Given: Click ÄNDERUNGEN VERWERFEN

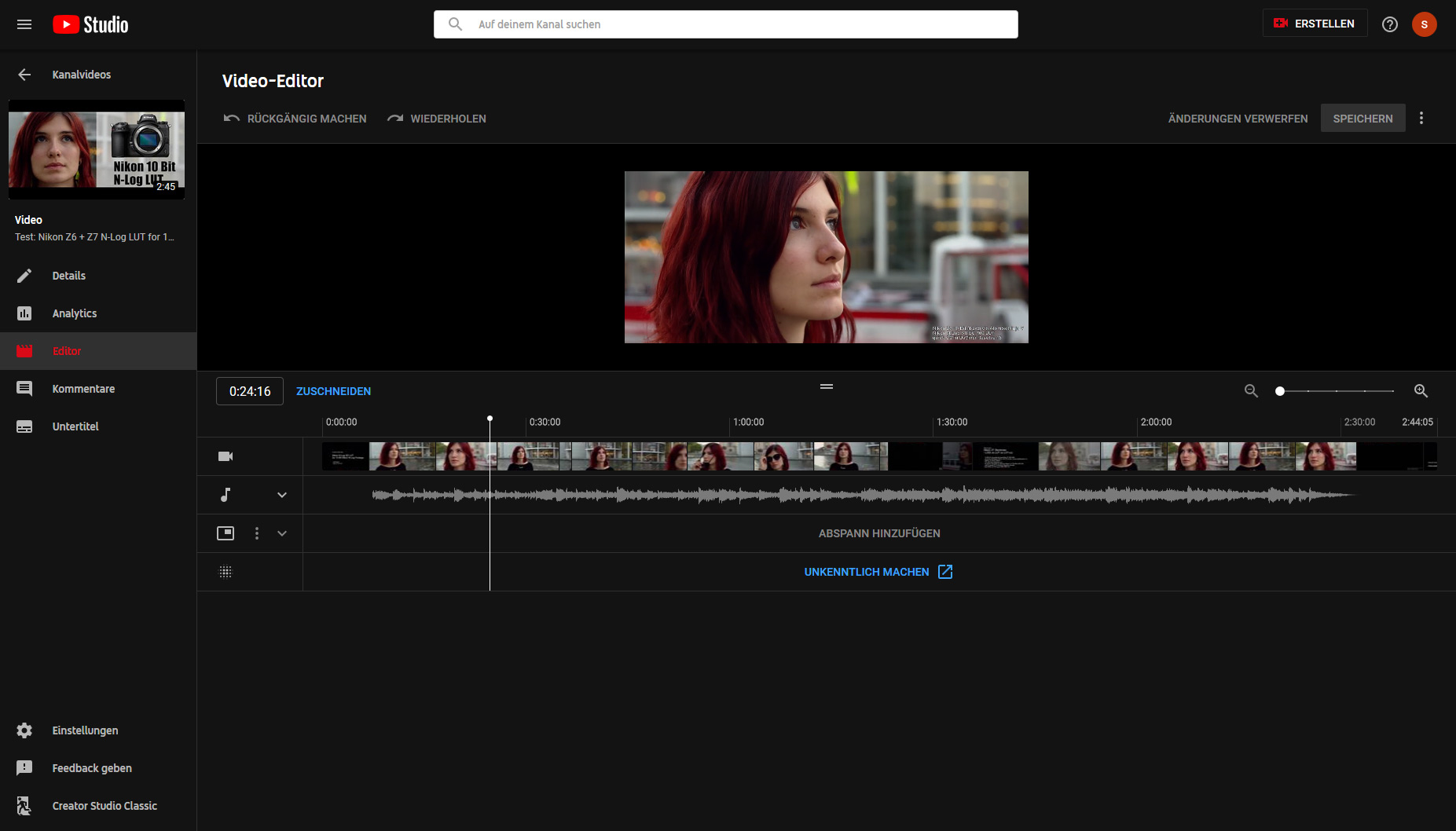Looking at the screenshot, I should [x=1238, y=119].
